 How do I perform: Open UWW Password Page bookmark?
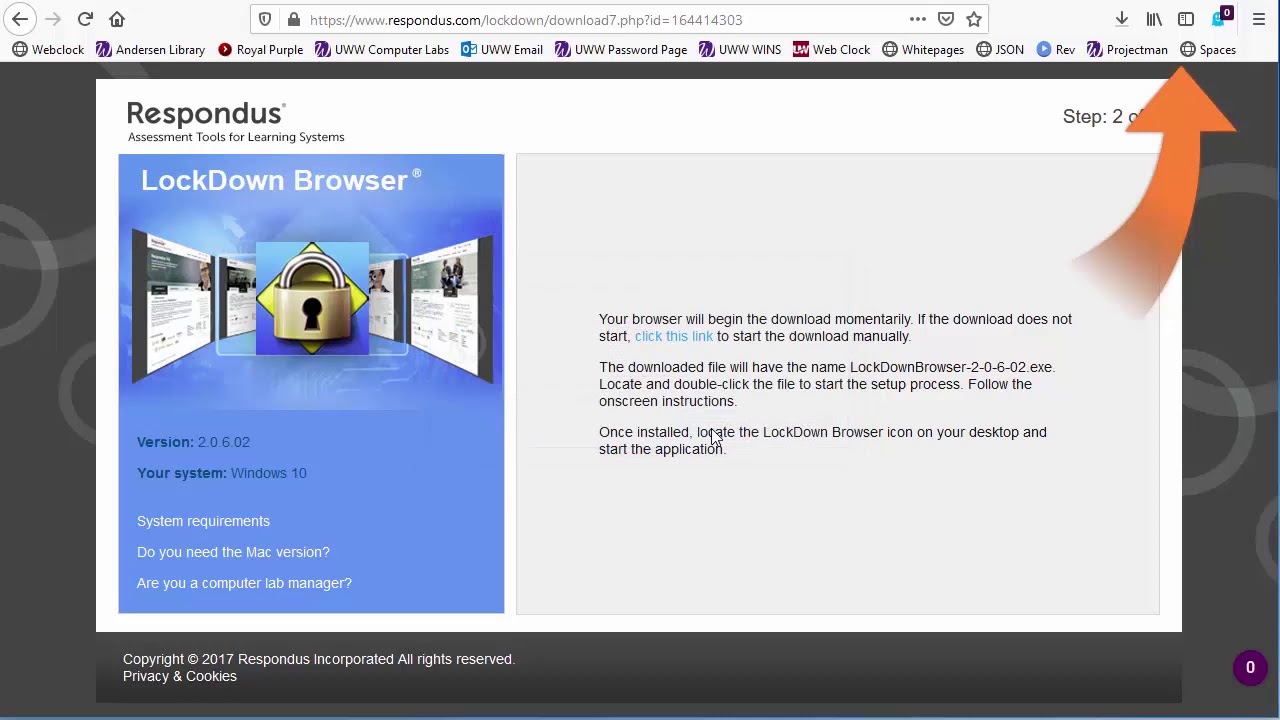click(x=621, y=50)
